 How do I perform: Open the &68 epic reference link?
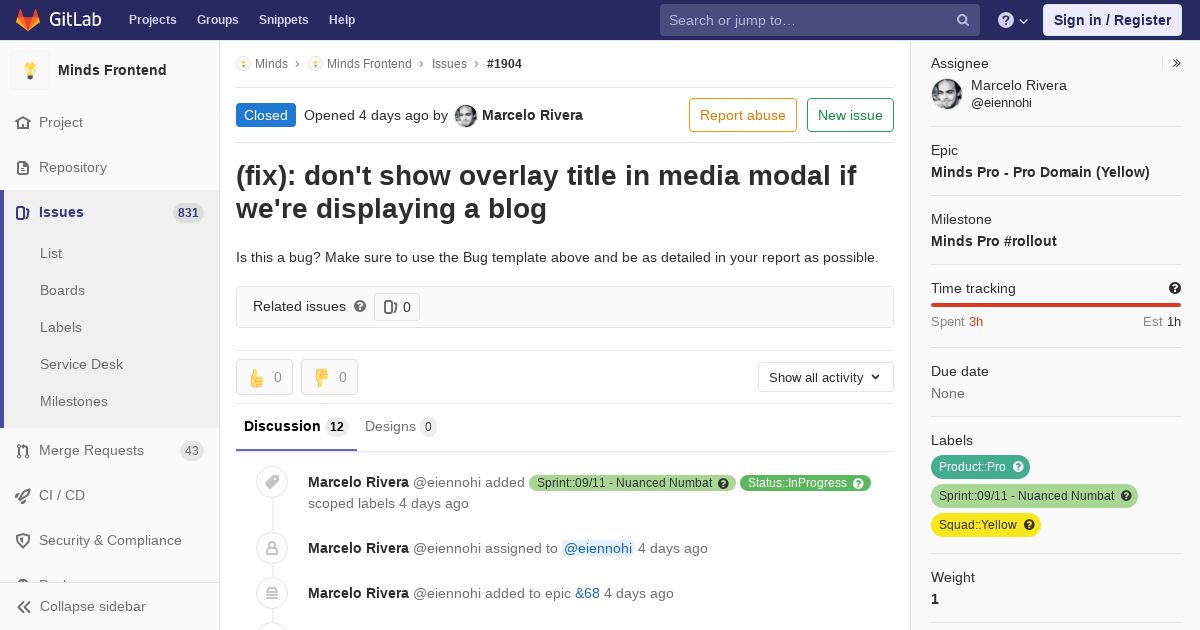click(x=587, y=593)
